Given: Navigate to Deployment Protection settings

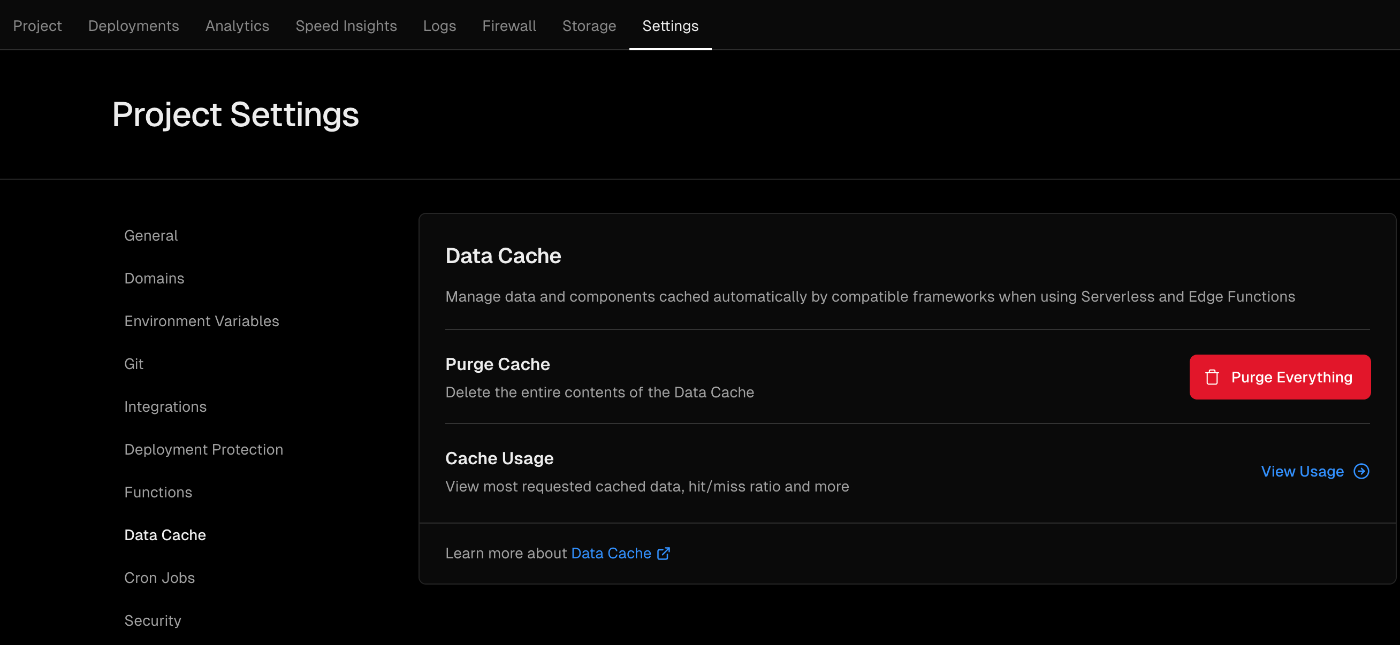Looking at the screenshot, I should [203, 450].
